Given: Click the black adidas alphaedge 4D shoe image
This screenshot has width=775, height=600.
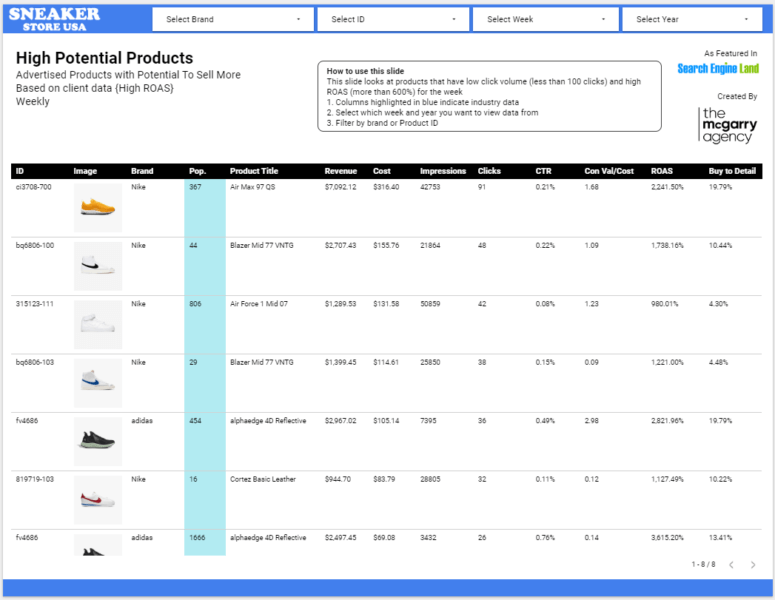Looking at the screenshot, I should (x=98, y=441).
